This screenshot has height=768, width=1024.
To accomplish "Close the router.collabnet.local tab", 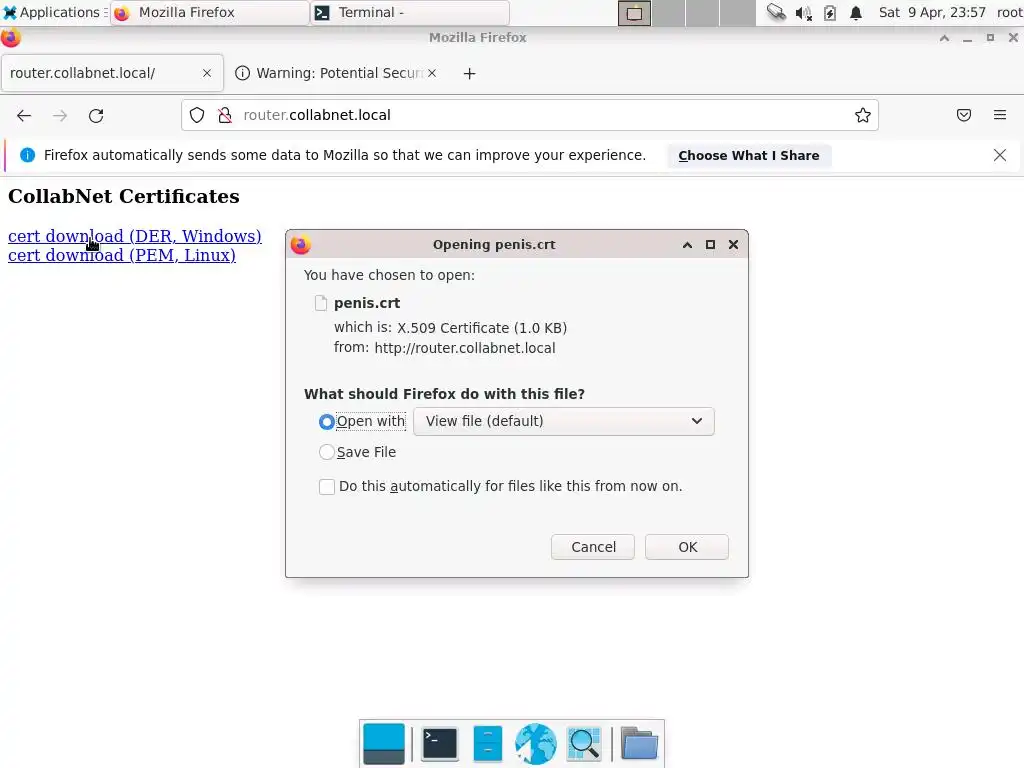I will tap(207, 73).
